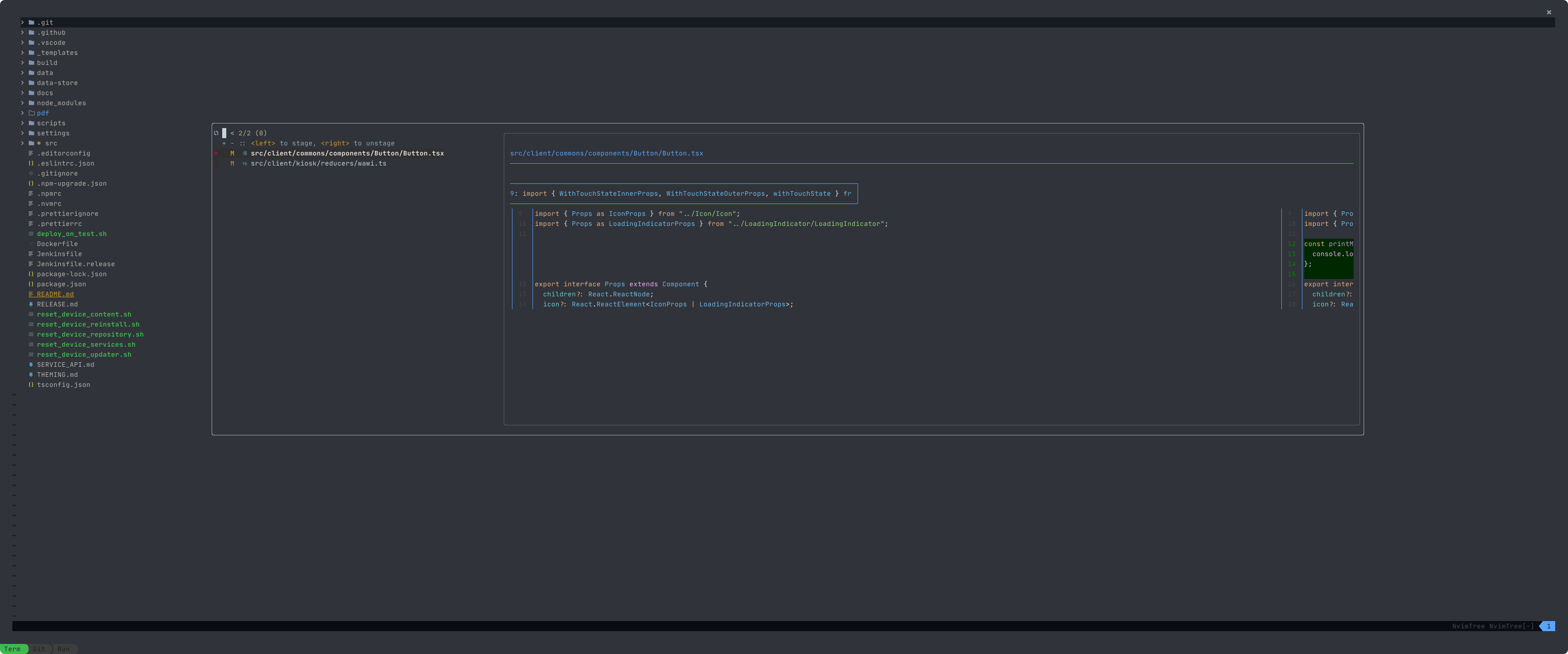The height and width of the screenshot is (654, 1568).
Task: Click the JSON icon next to tsconfig.json
Action: (x=31, y=384)
